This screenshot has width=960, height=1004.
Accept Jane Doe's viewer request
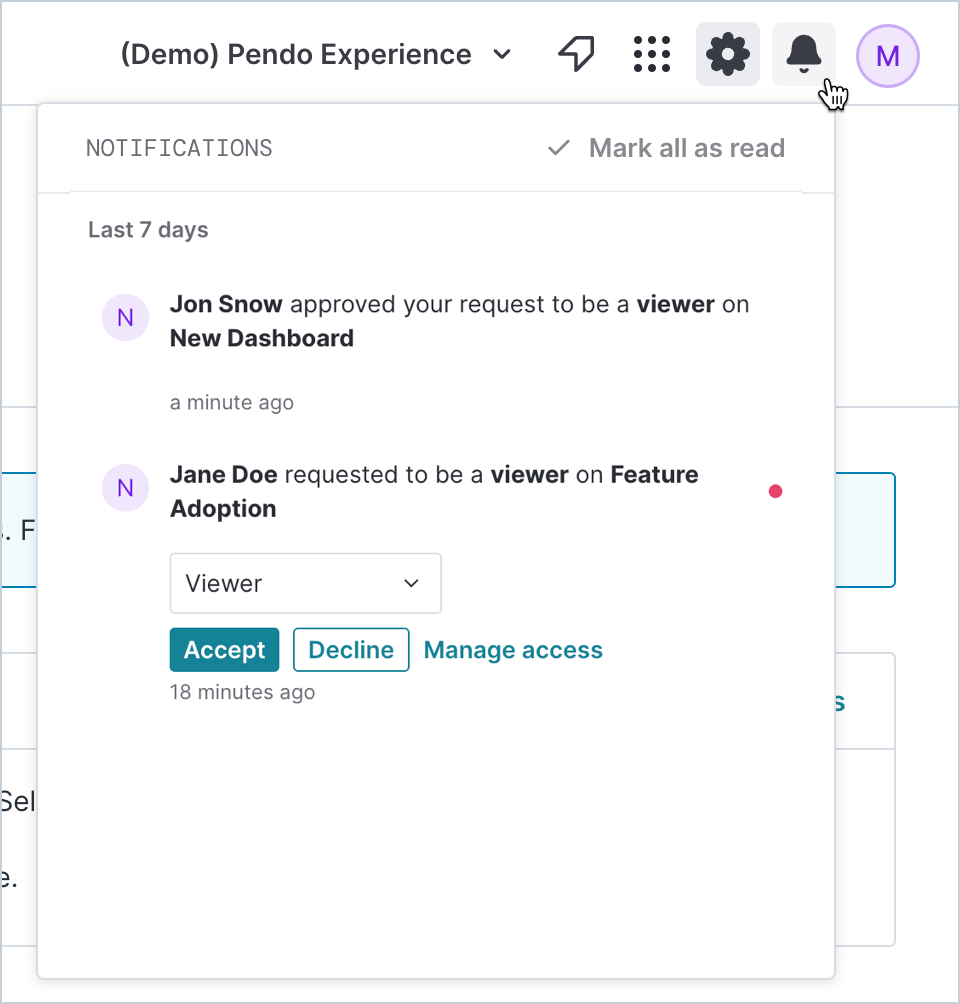[224, 650]
